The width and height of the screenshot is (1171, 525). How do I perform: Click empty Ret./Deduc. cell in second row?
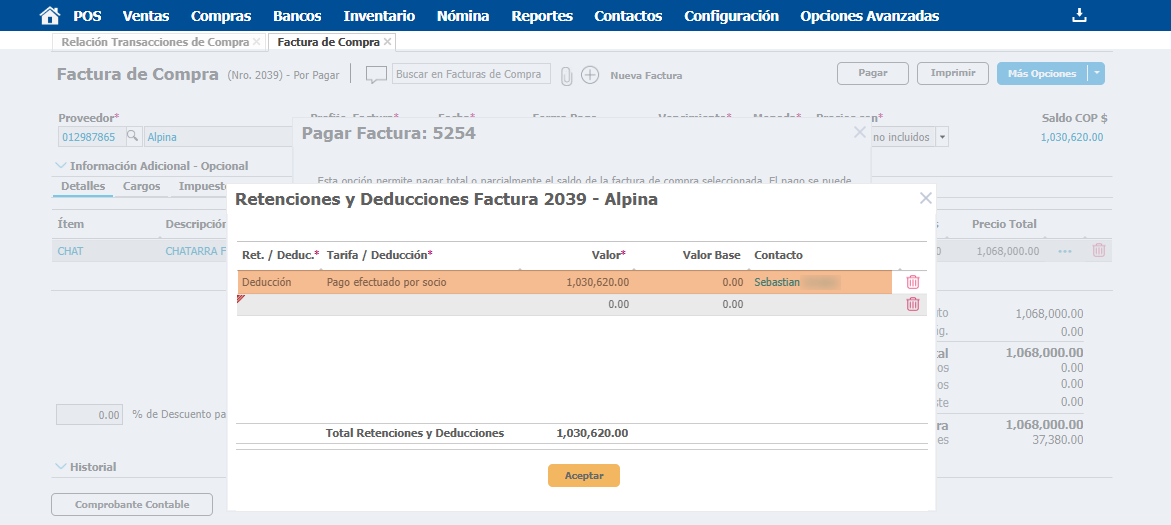(x=280, y=304)
